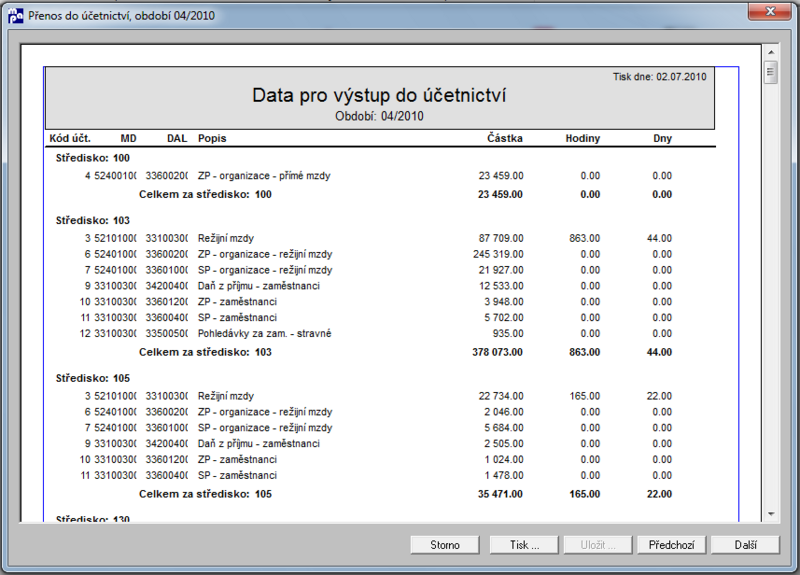This screenshot has width=800, height=575.
Task: Click the Hodiny column header
Action: [583, 138]
